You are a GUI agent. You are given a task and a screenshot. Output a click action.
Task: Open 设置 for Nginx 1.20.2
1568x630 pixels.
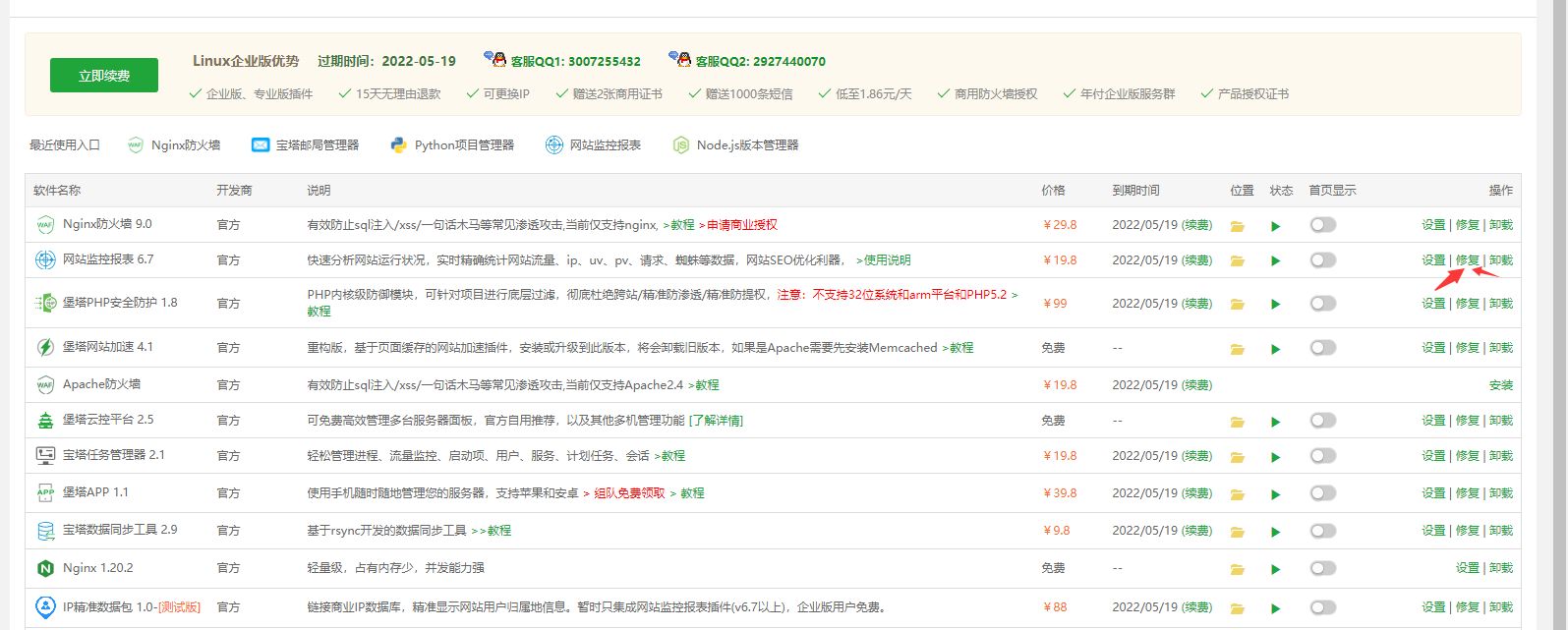point(1468,568)
